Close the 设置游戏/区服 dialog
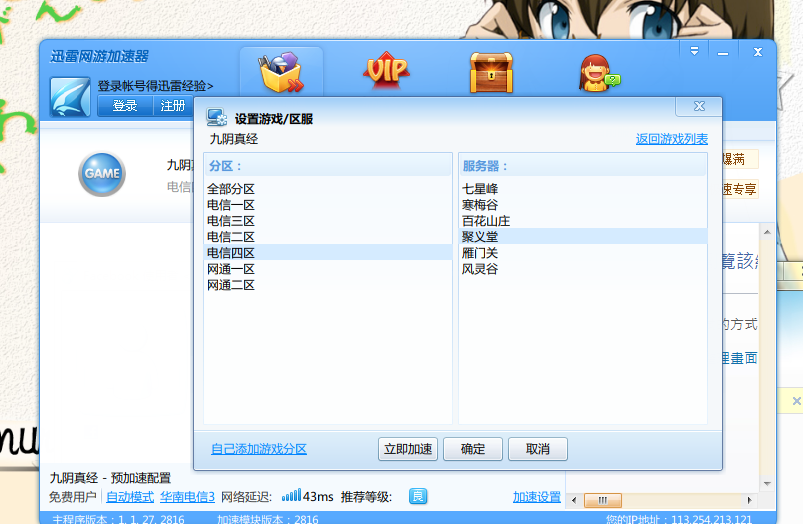 (697, 107)
